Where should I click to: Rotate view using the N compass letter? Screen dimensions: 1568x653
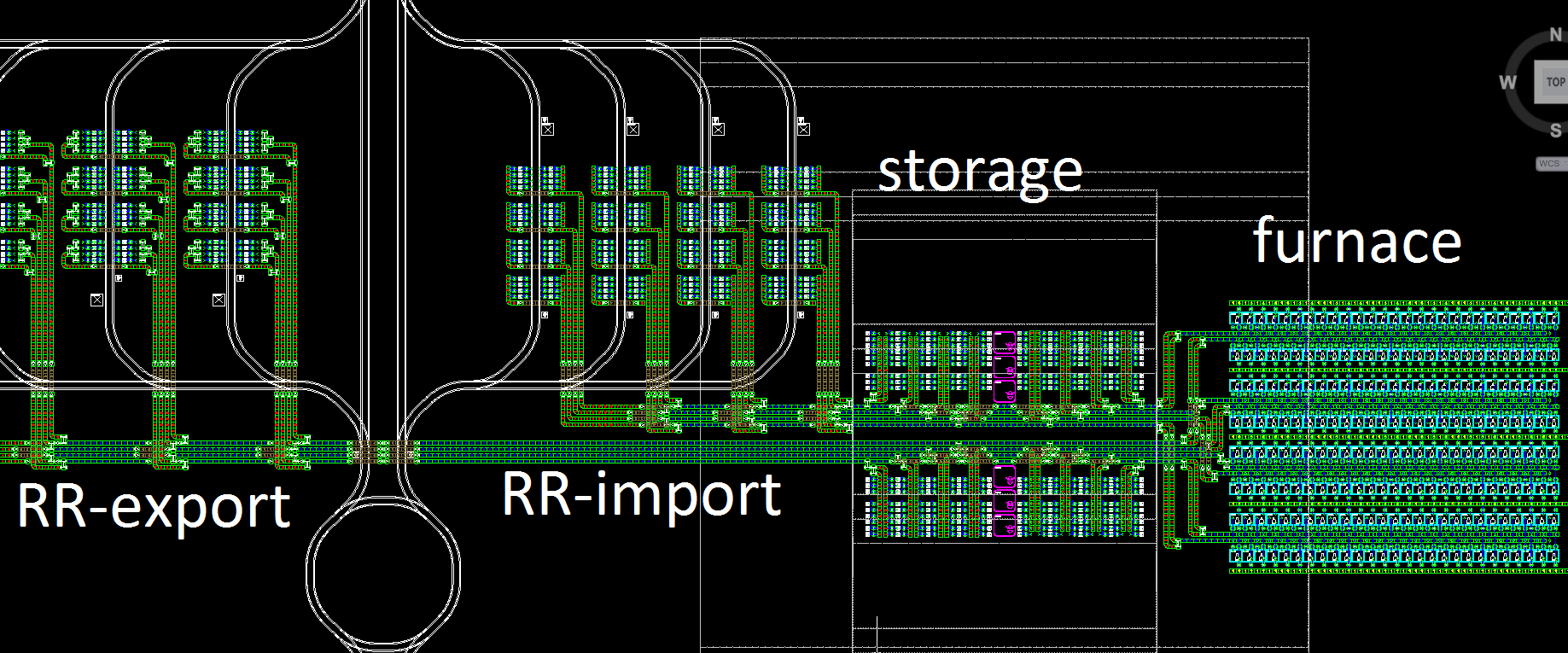pyautogui.click(x=1556, y=35)
